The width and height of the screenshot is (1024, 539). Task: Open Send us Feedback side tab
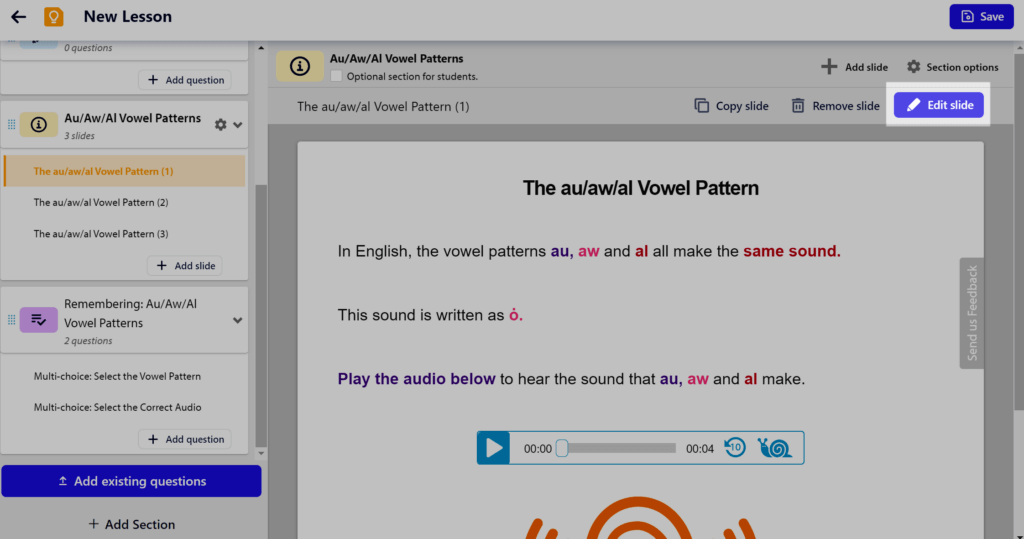point(972,313)
